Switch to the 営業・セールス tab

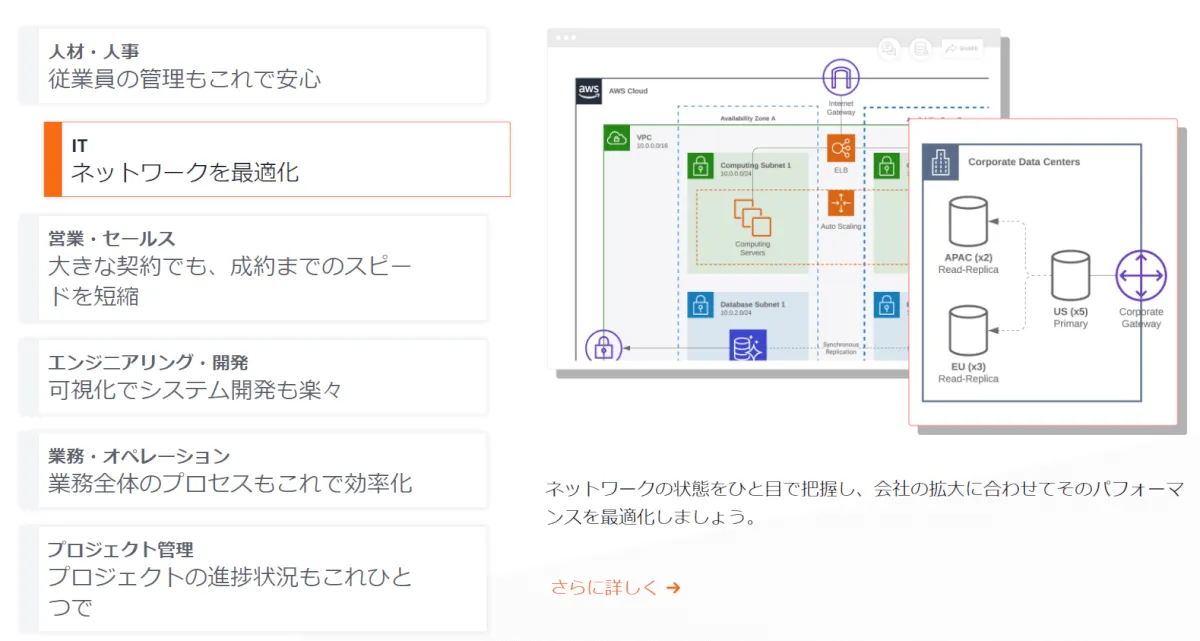tap(253, 268)
